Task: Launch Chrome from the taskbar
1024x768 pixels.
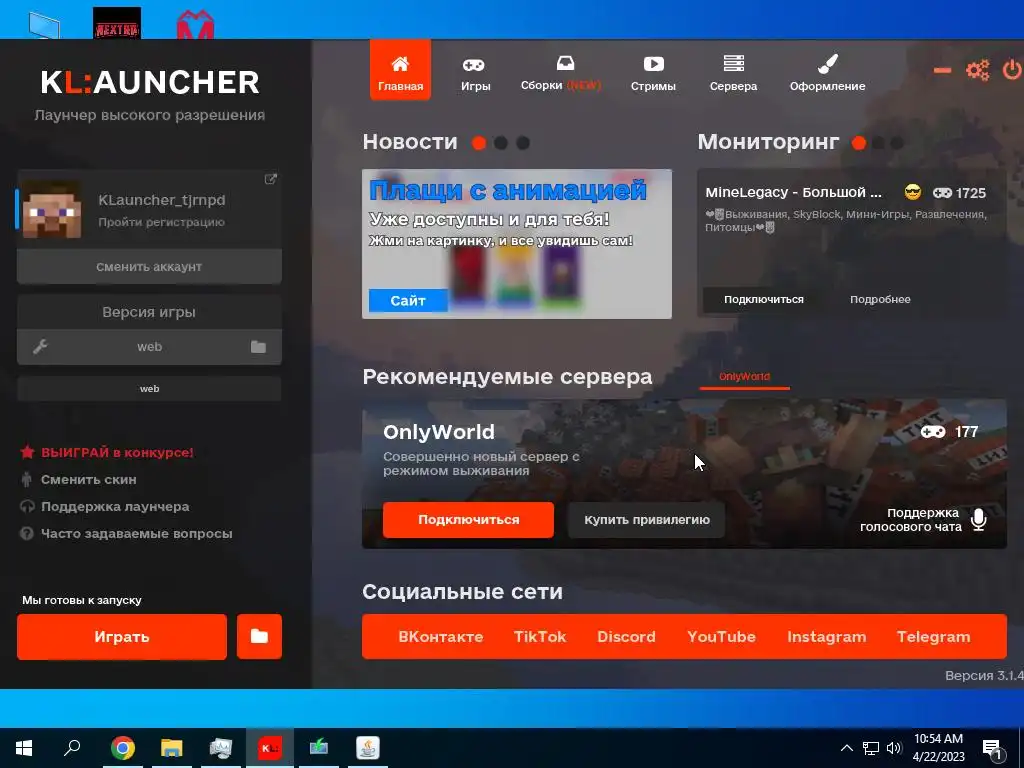Action: tap(122, 748)
